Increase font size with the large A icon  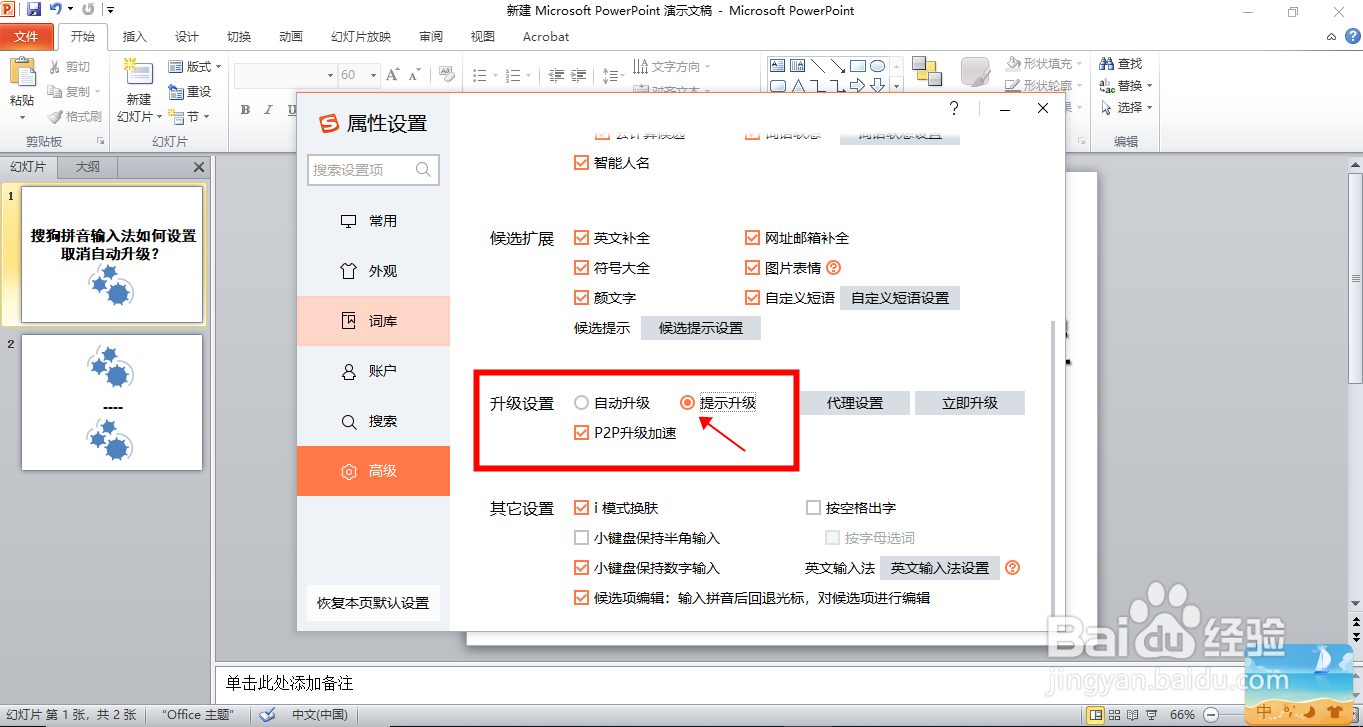[392, 75]
